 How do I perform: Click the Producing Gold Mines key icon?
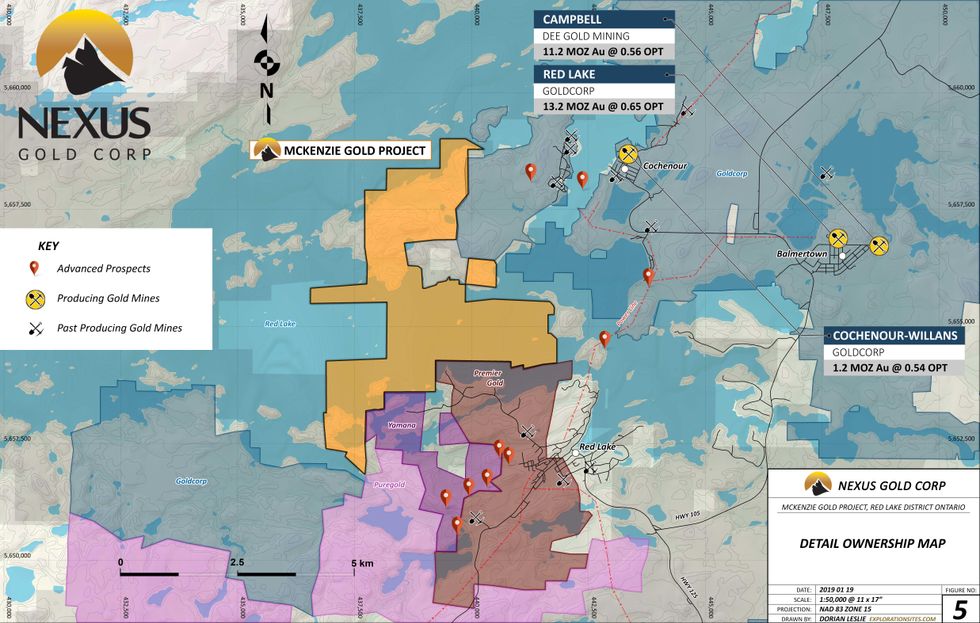click(35, 298)
